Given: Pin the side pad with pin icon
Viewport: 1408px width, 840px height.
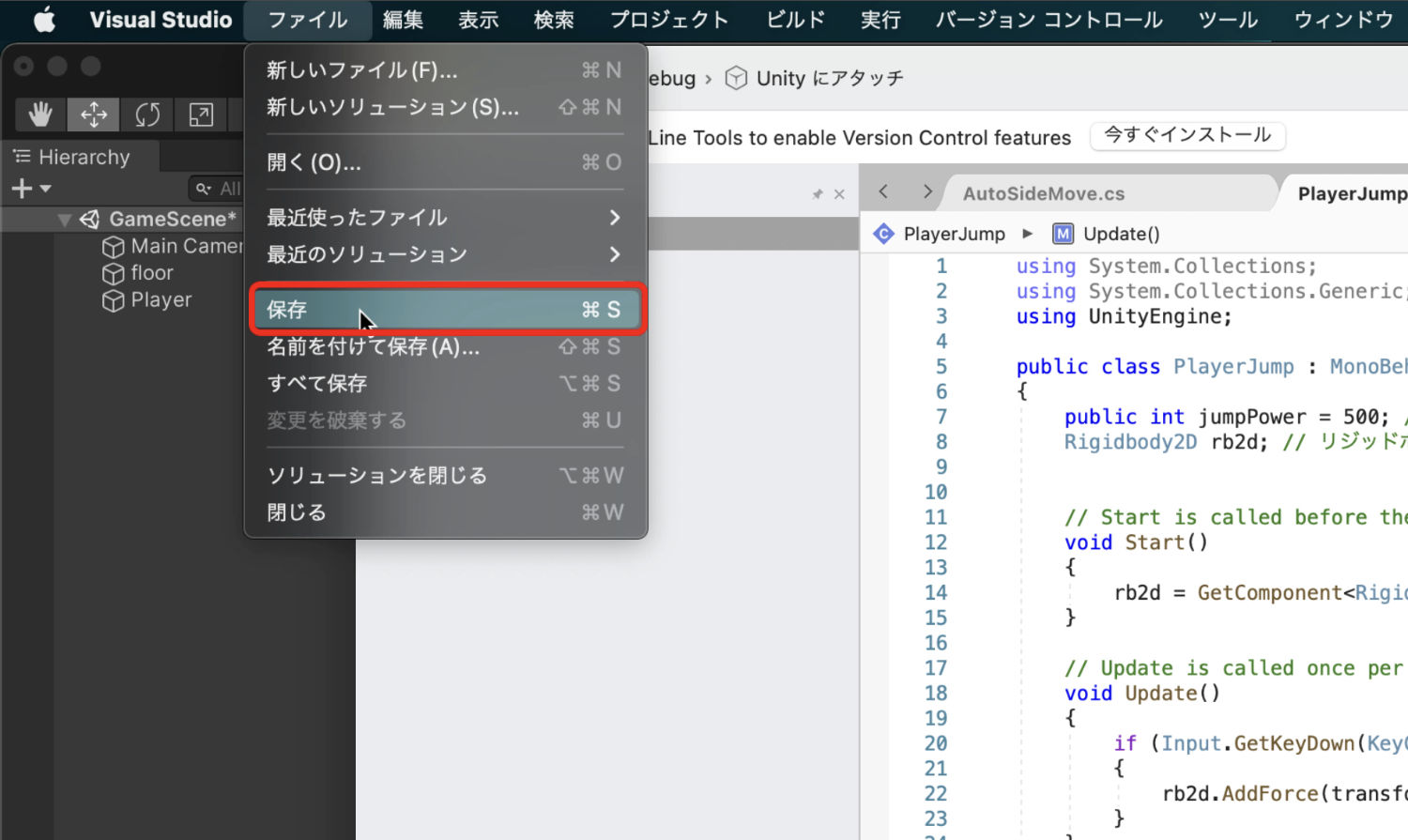Looking at the screenshot, I should click(x=817, y=194).
